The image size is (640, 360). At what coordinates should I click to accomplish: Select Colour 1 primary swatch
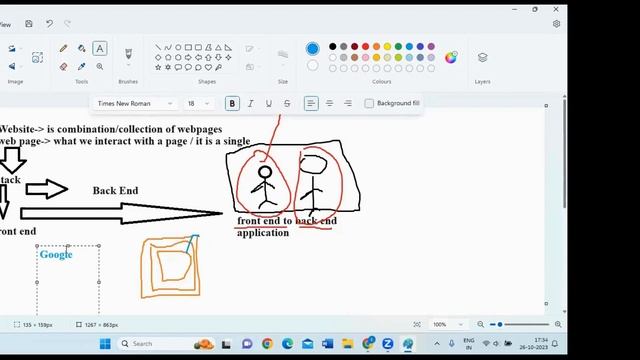pyautogui.click(x=312, y=49)
